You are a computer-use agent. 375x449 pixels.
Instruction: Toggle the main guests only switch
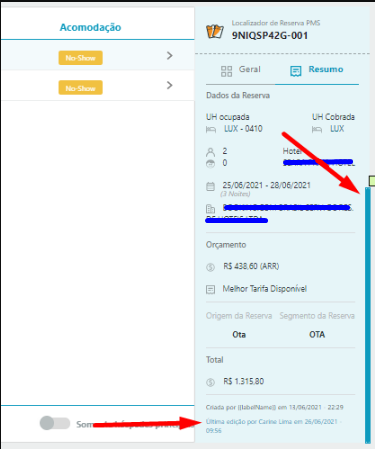(x=55, y=423)
